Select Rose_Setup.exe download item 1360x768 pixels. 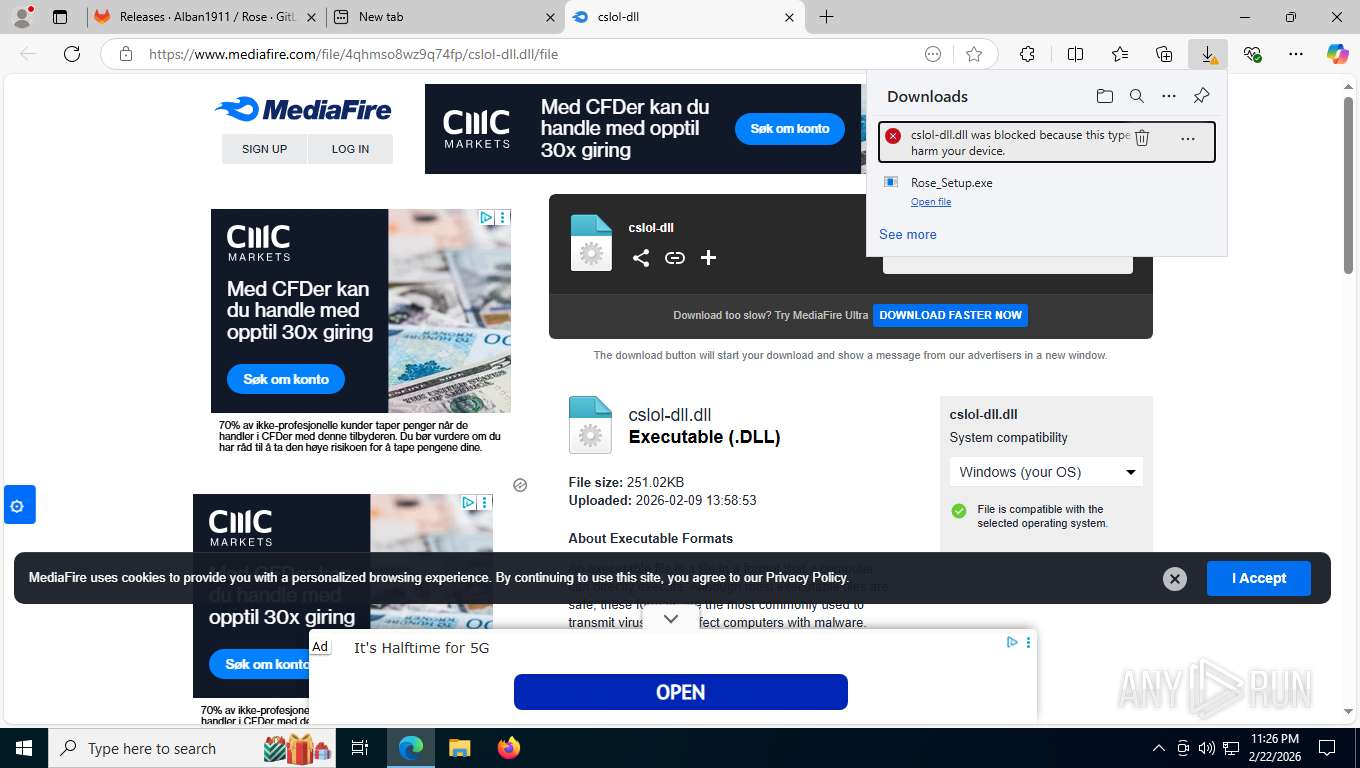pyautogui.click(x=1046, y=191)
